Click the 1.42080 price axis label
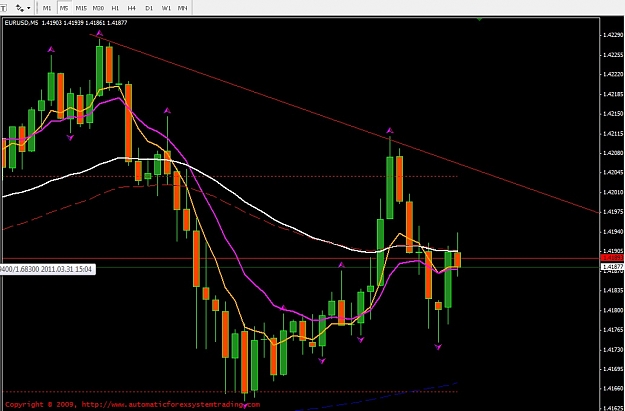The width and height of the screenshot is (625, 411). pos(613,153)
